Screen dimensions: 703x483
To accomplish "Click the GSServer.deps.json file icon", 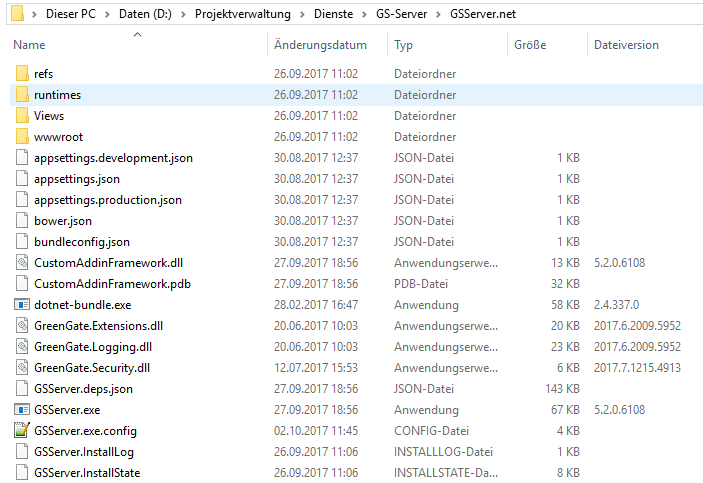I will click(22, 388).
